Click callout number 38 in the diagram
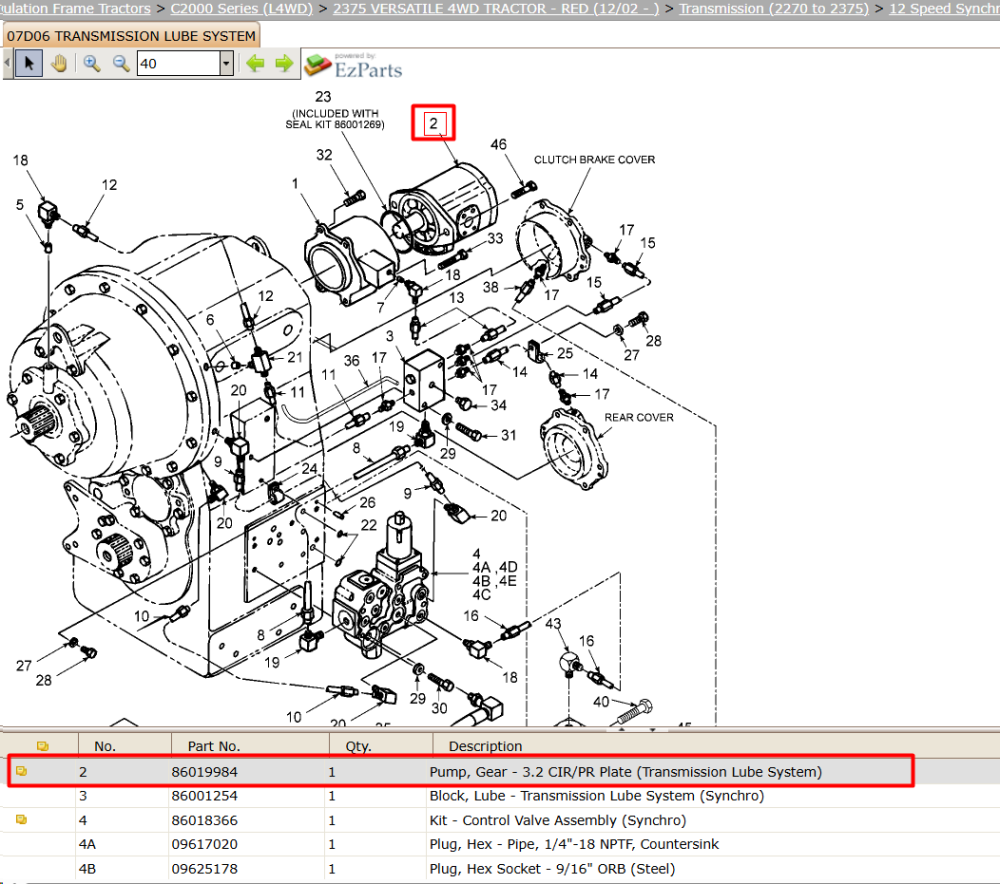This screenshot has width=1000, height=884. click(x=490, y=287)
